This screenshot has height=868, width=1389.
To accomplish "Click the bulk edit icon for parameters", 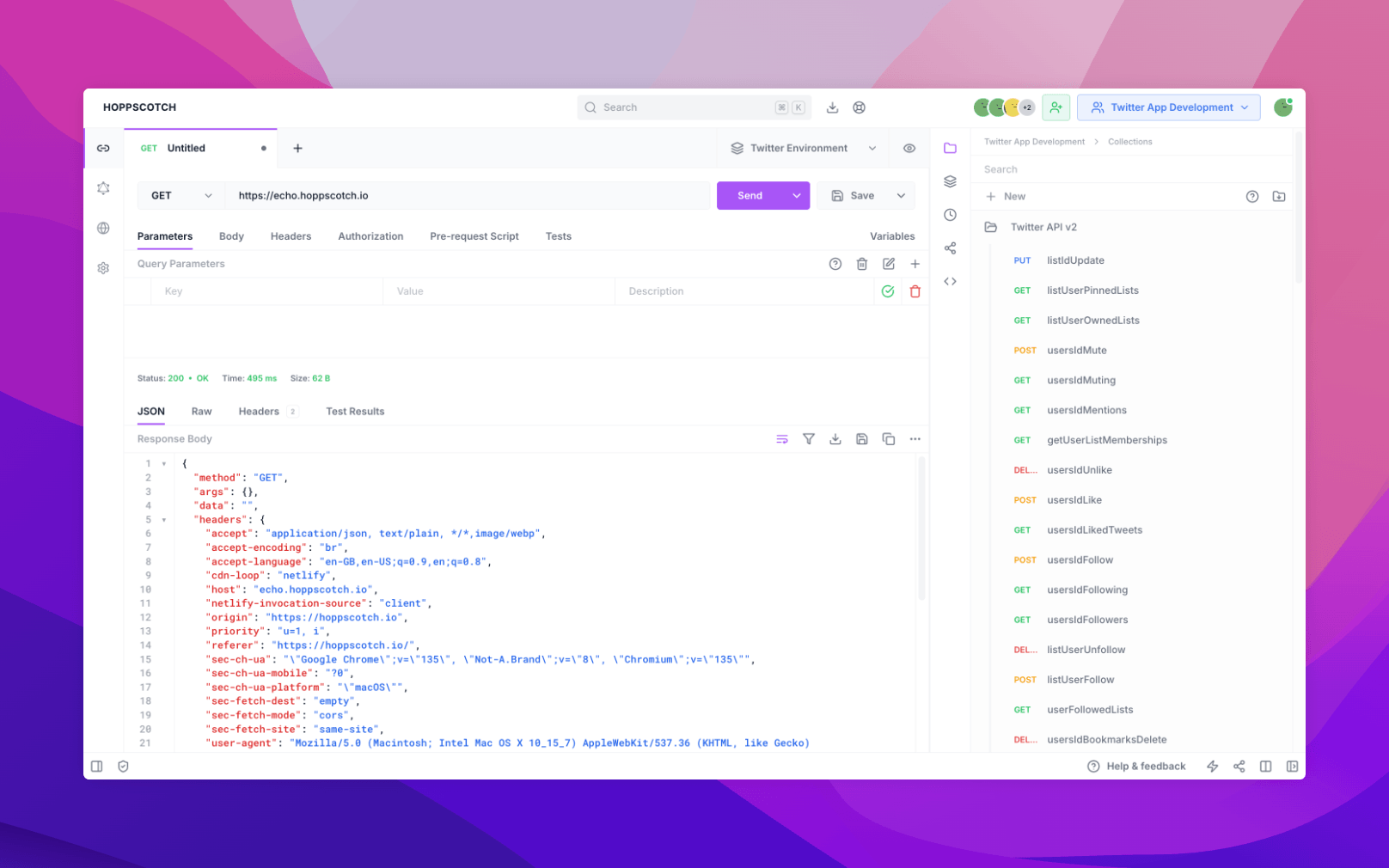I will [x=888, y=264].
